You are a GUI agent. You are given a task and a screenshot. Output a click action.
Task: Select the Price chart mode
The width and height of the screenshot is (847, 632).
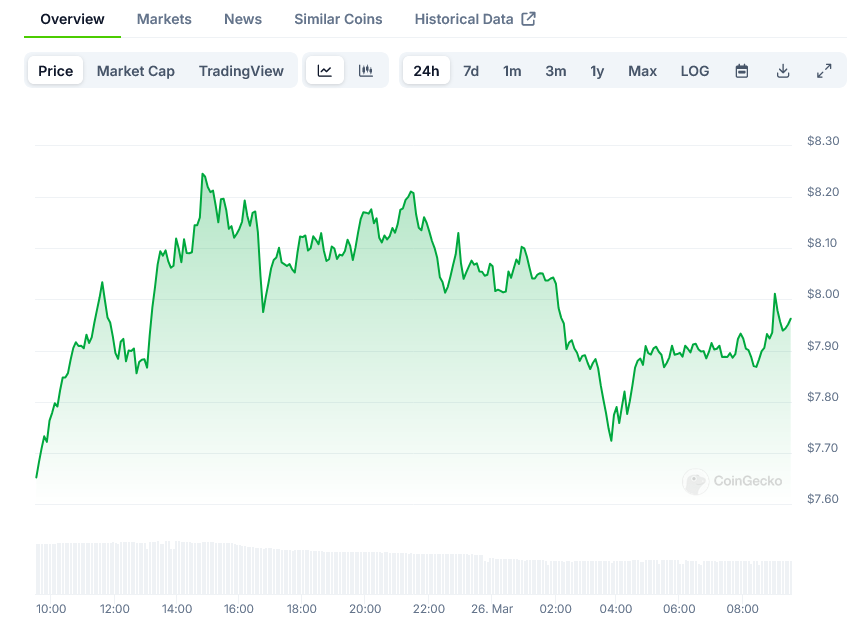(x=56, y=71)
